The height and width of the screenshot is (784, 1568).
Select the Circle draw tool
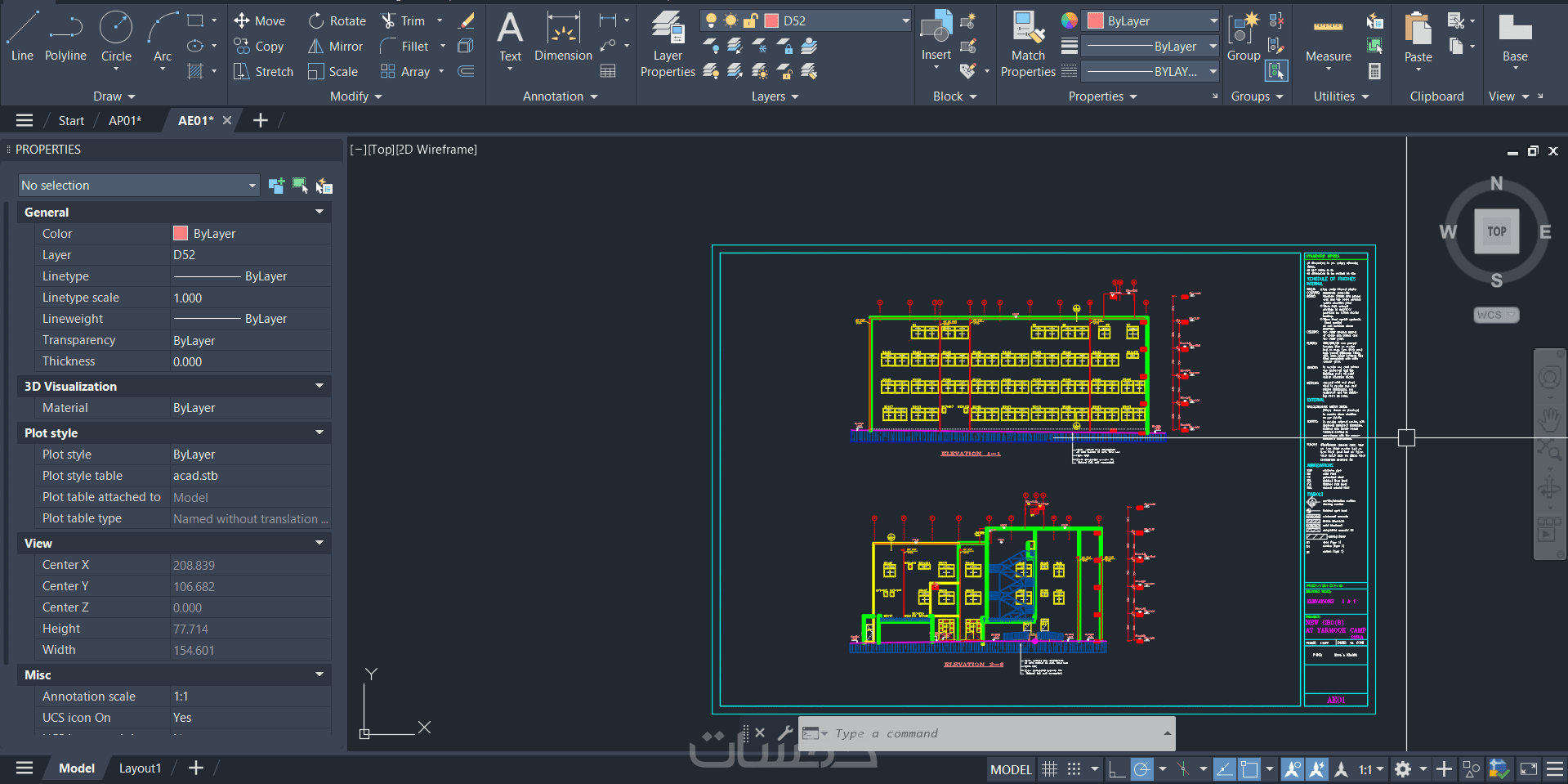coord(116,37)
